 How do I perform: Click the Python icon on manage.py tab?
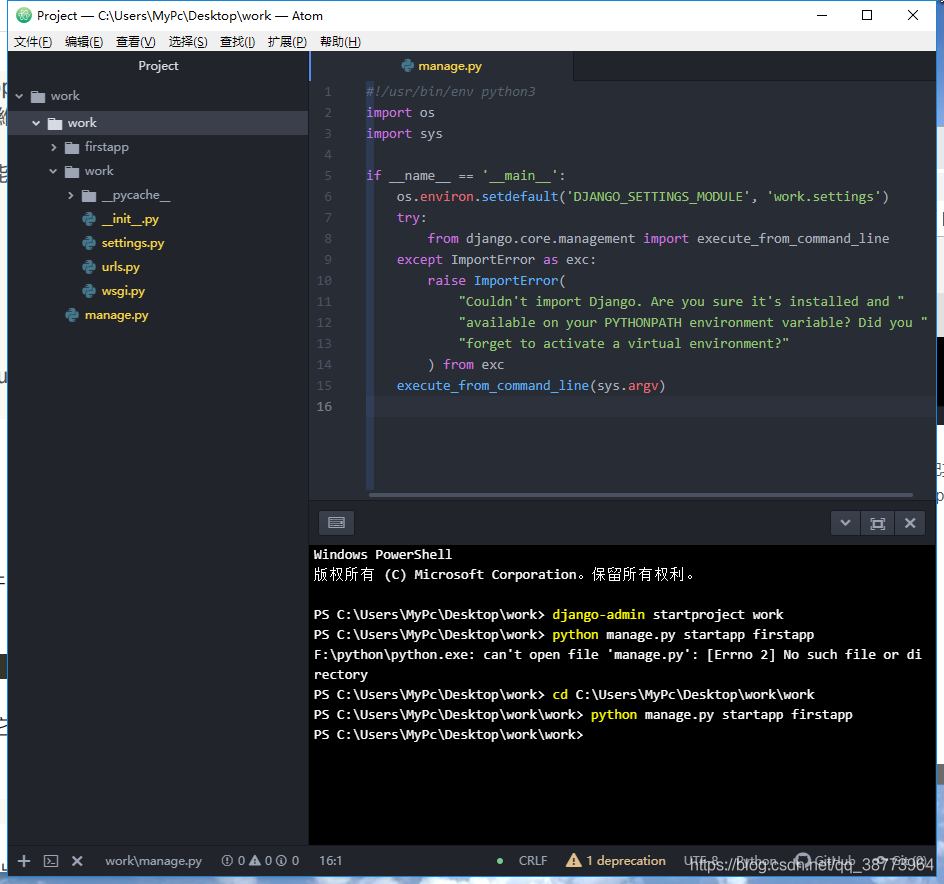408,66
